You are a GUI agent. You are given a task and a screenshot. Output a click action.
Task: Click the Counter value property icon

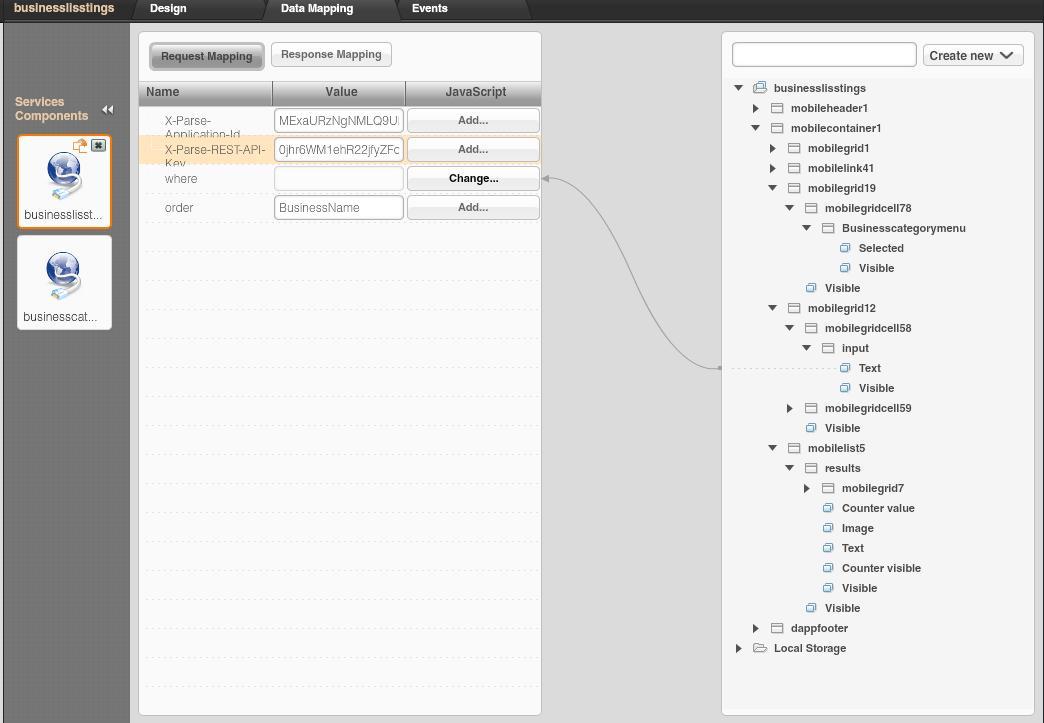tap(828, 508)
